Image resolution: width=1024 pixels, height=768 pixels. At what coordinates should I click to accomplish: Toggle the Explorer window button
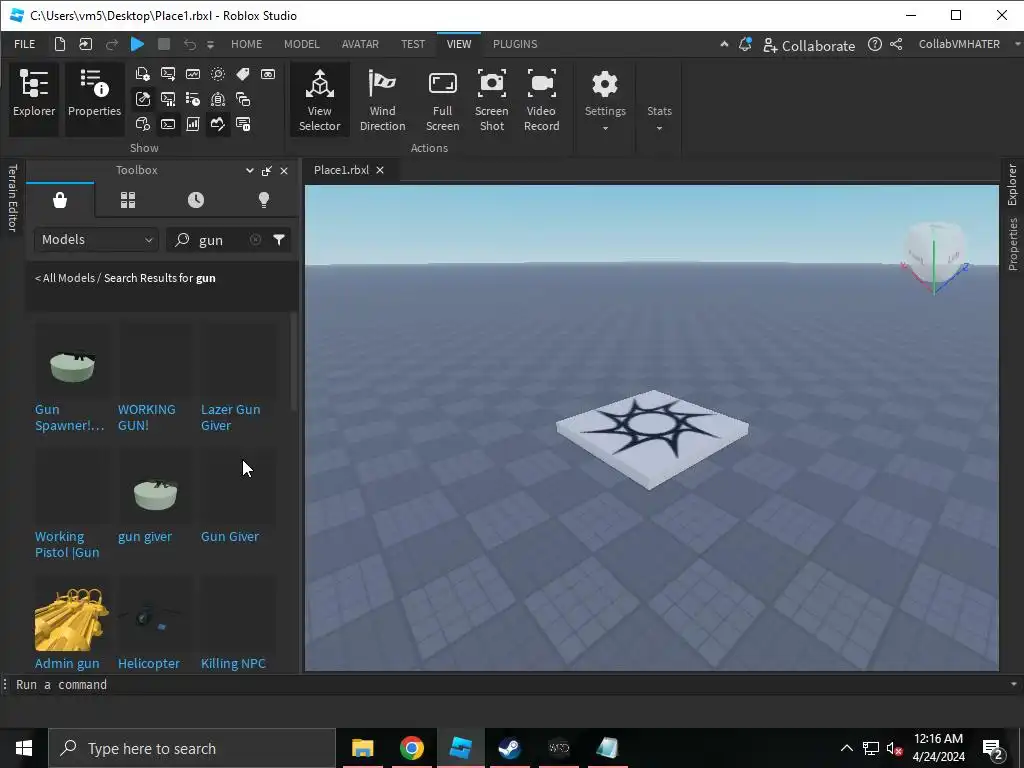(x=34, y=99)
